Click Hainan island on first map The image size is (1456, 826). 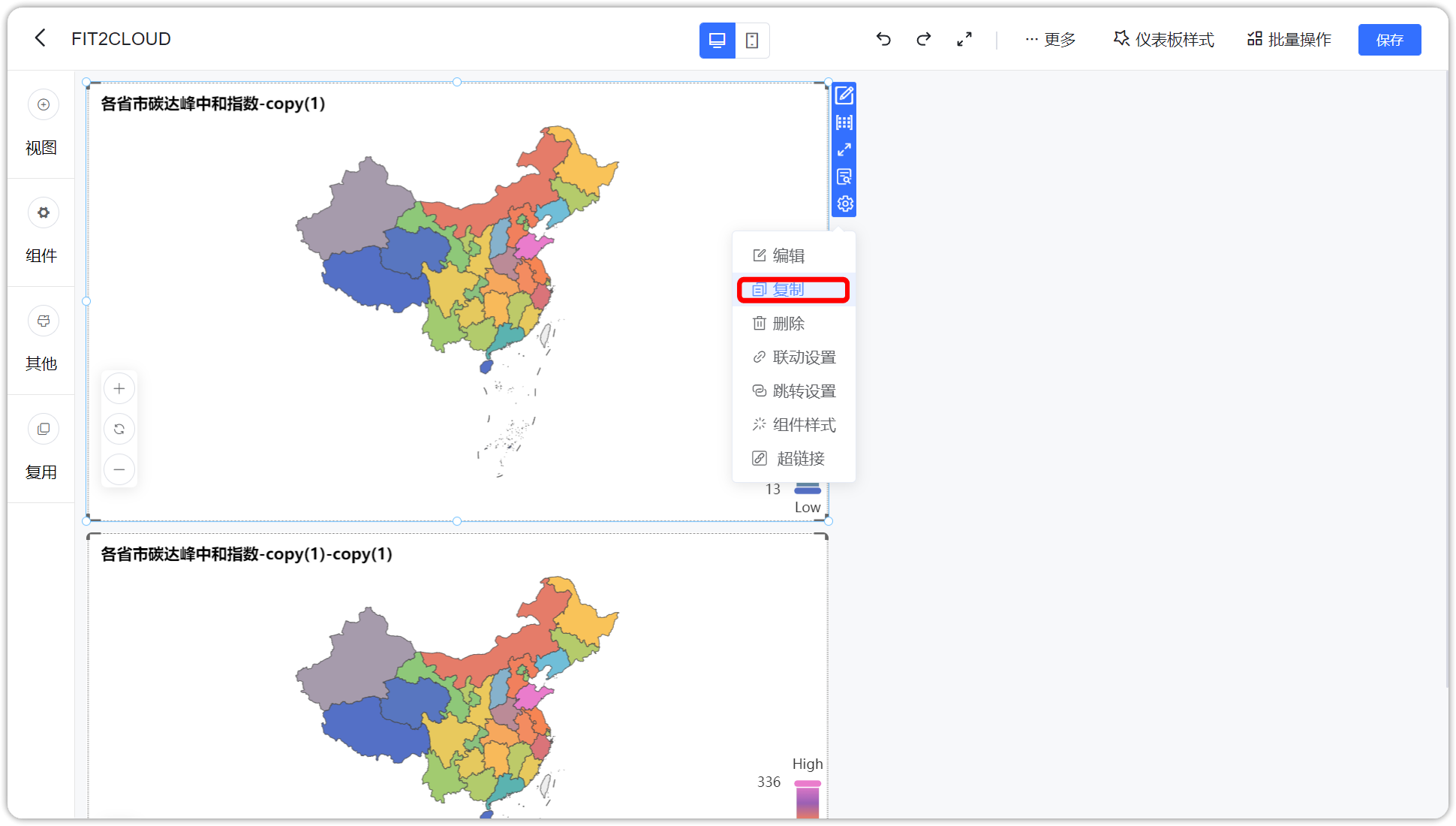pos(486,366)
